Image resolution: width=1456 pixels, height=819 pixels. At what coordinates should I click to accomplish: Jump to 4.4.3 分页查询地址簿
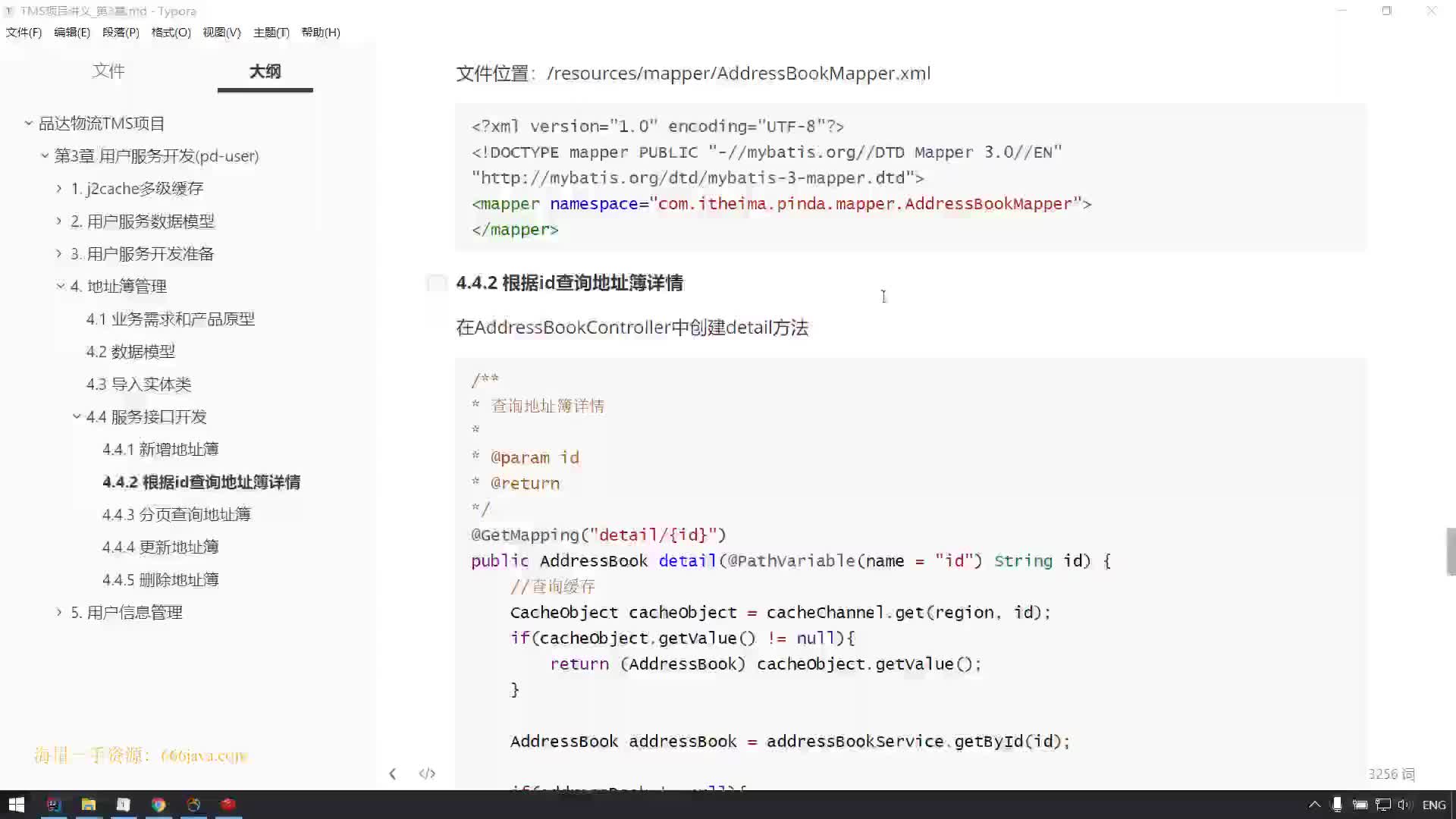click(x=176, y=514)
